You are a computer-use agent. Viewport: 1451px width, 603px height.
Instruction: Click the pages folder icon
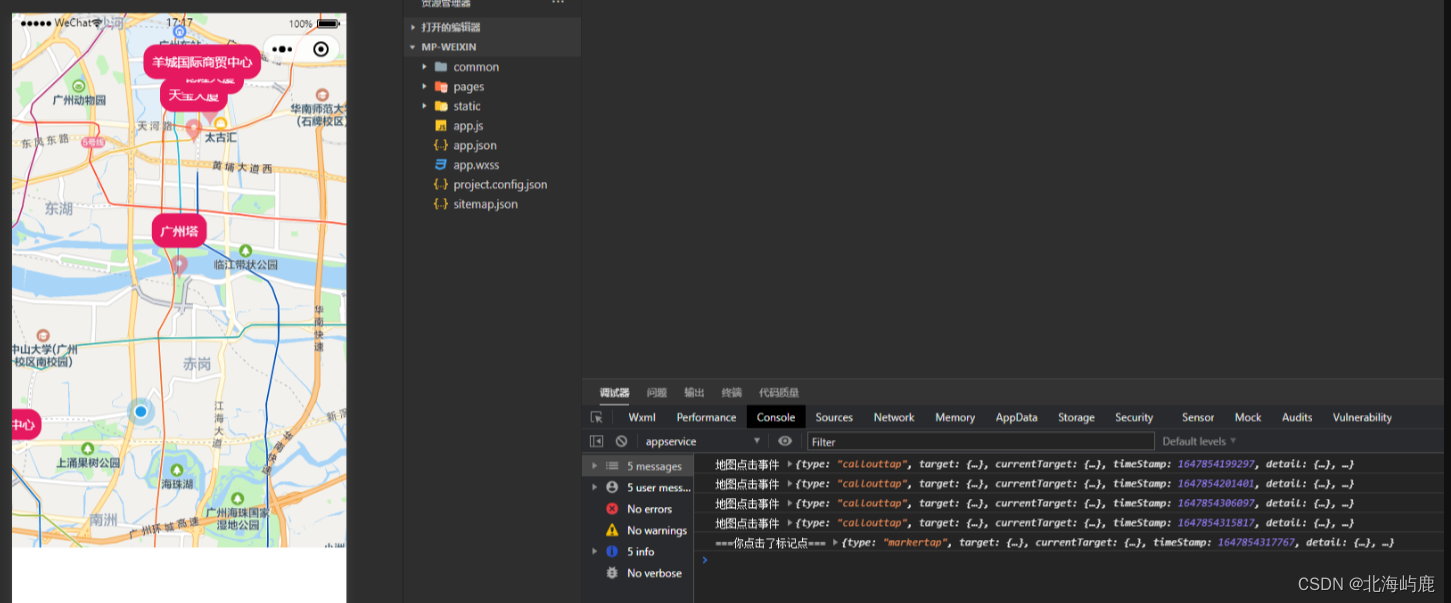[441, 87]
